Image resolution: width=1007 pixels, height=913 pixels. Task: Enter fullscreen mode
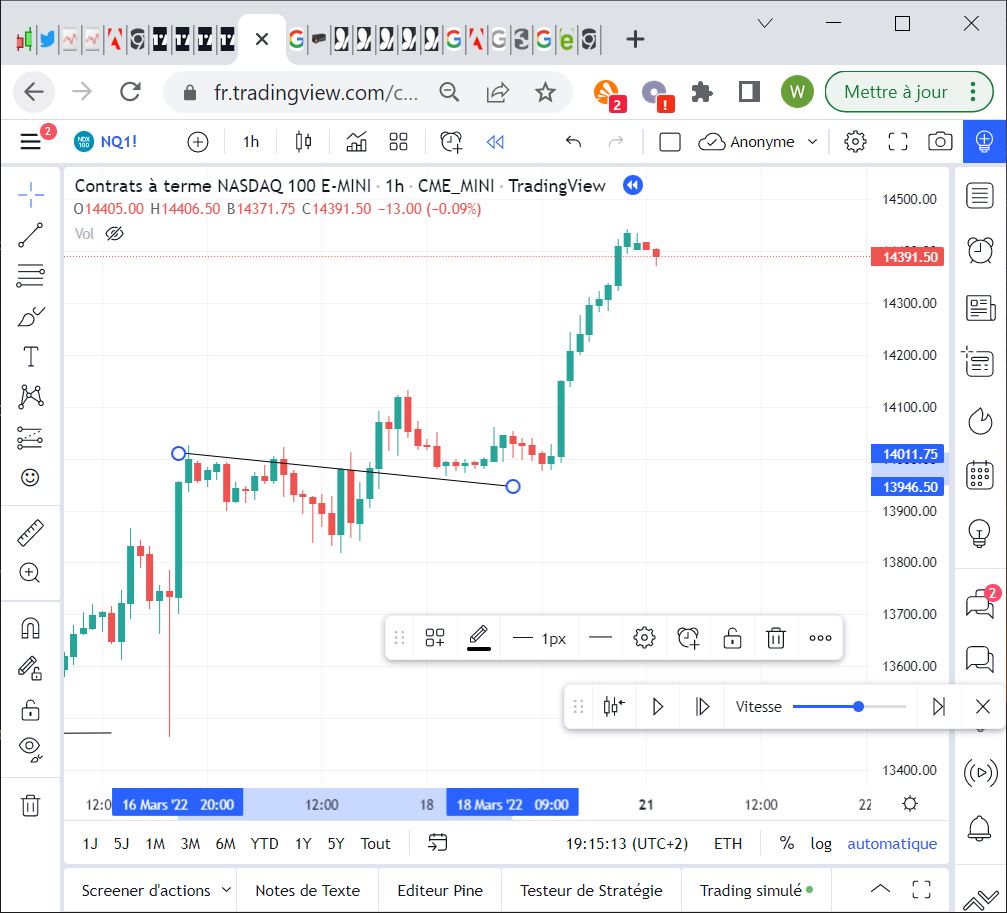tap(898, 142)
